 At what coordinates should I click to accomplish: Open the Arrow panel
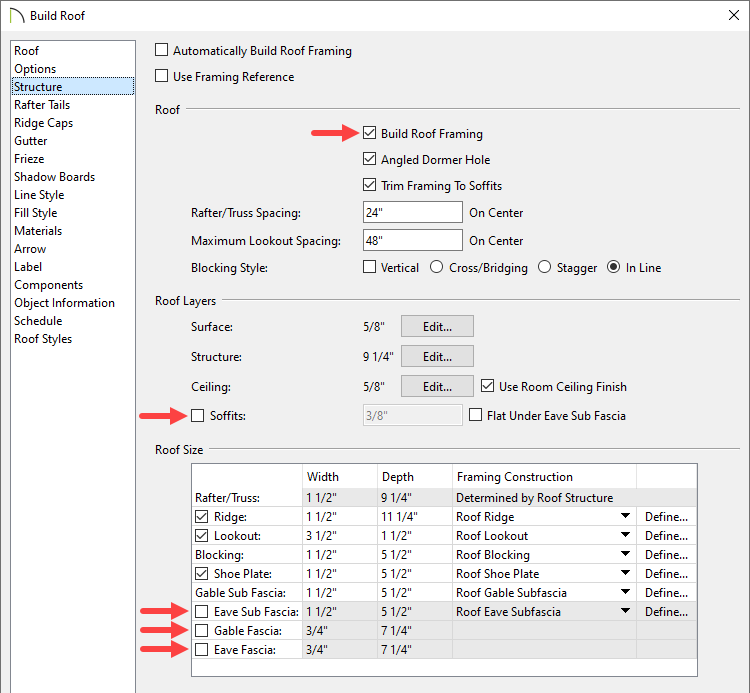(x=72, y=249)
